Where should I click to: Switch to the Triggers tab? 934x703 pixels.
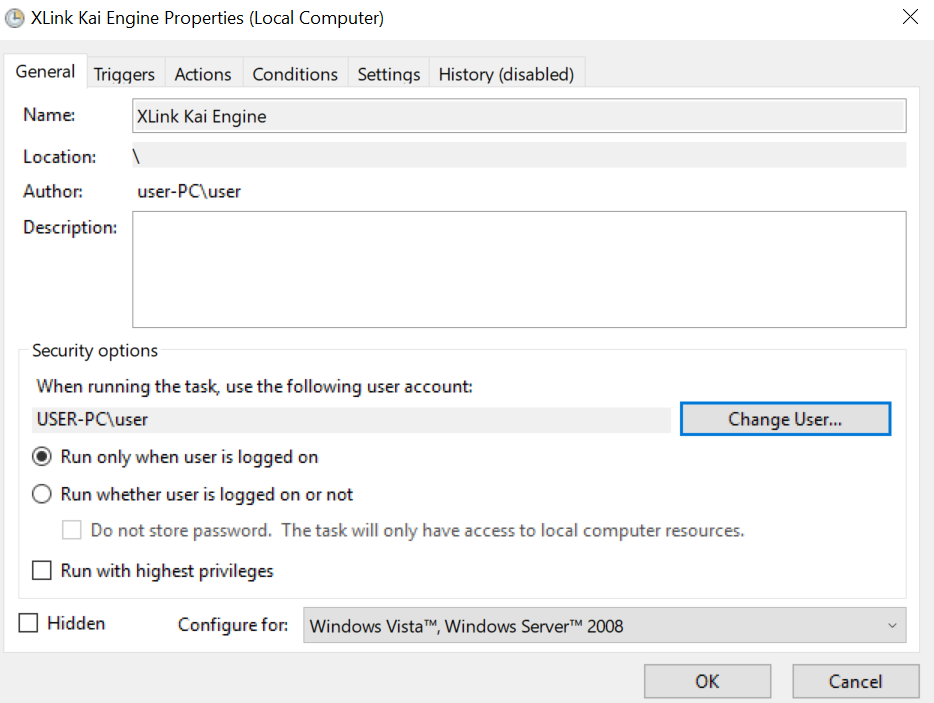[x=124, y=74]
